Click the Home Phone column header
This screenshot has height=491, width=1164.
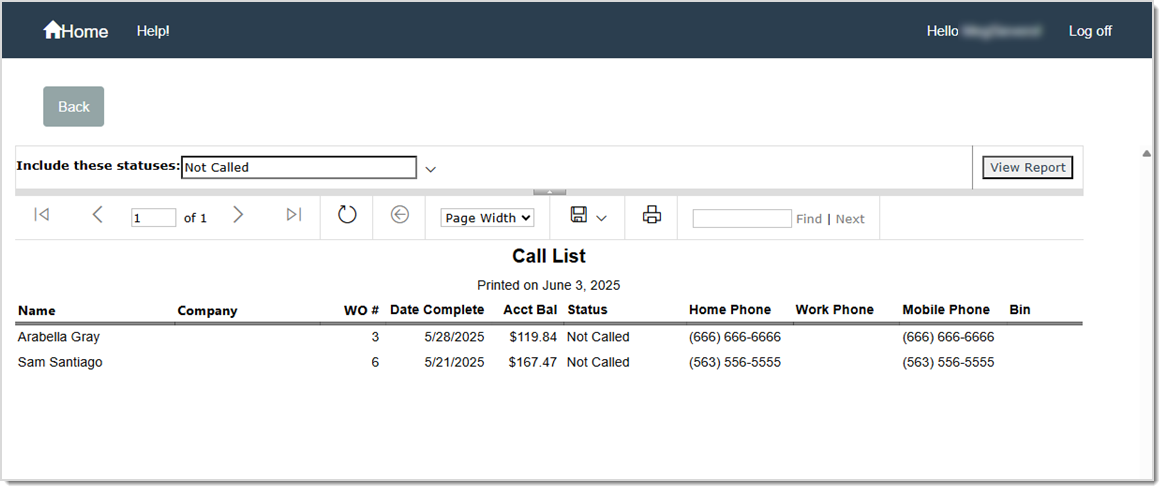(x=730, y=310)
